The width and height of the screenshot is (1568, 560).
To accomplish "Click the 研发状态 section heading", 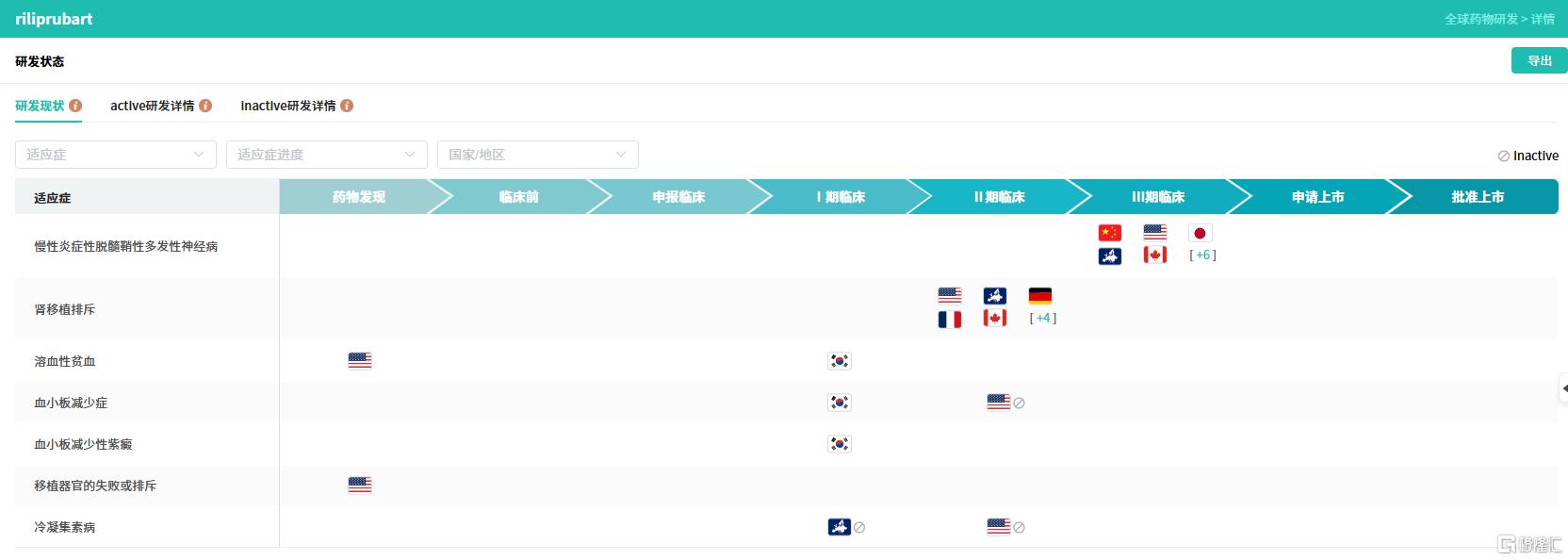I will pyautogui.click(x=40, y=61).
